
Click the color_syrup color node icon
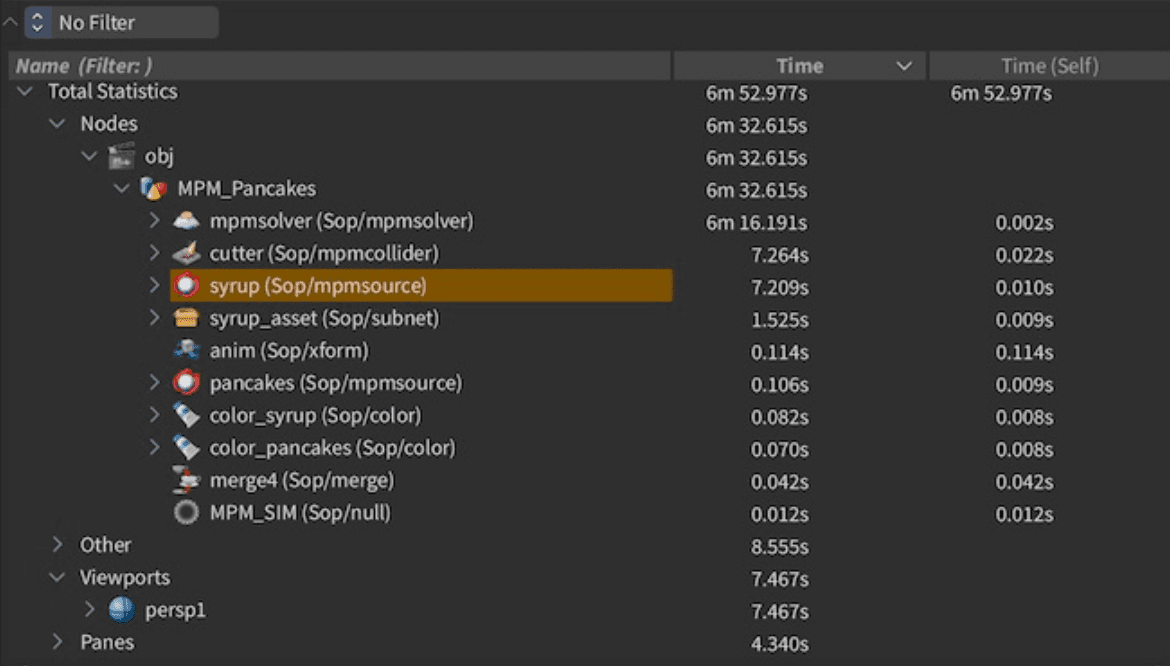click(186, 415)
